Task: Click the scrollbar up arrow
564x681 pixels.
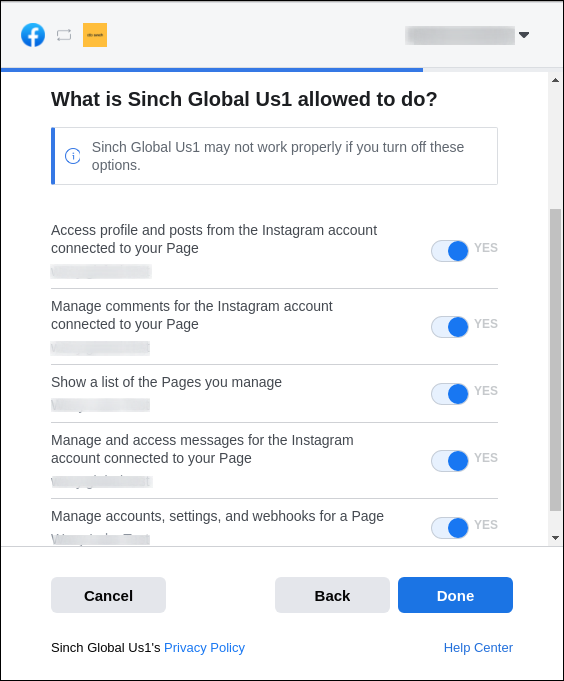Action: (x=555, y=80)
